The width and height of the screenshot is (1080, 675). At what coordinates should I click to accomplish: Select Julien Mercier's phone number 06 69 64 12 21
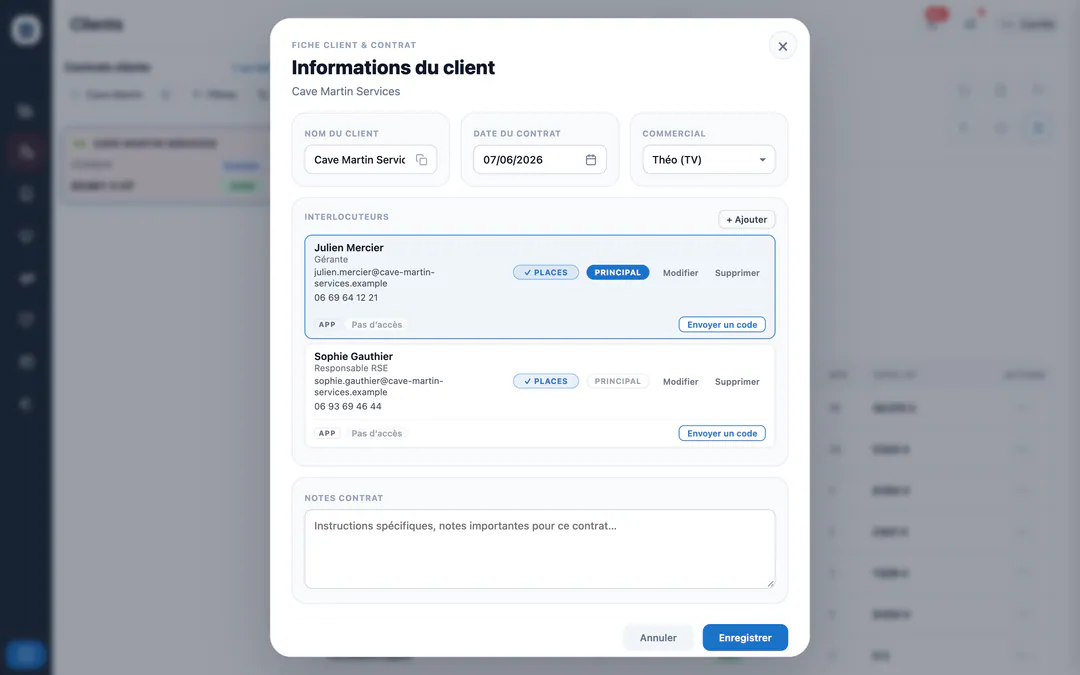coord(346,298)
